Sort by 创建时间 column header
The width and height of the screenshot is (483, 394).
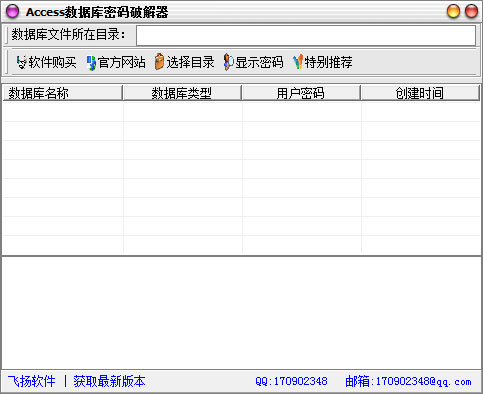[420, 93]
